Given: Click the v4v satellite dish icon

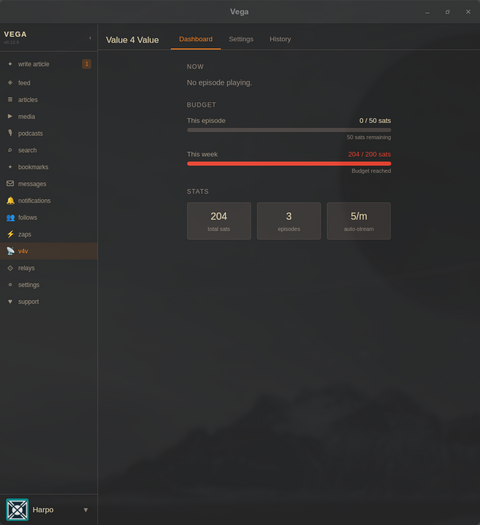Looking at the screenshot, I should [10, 251].
